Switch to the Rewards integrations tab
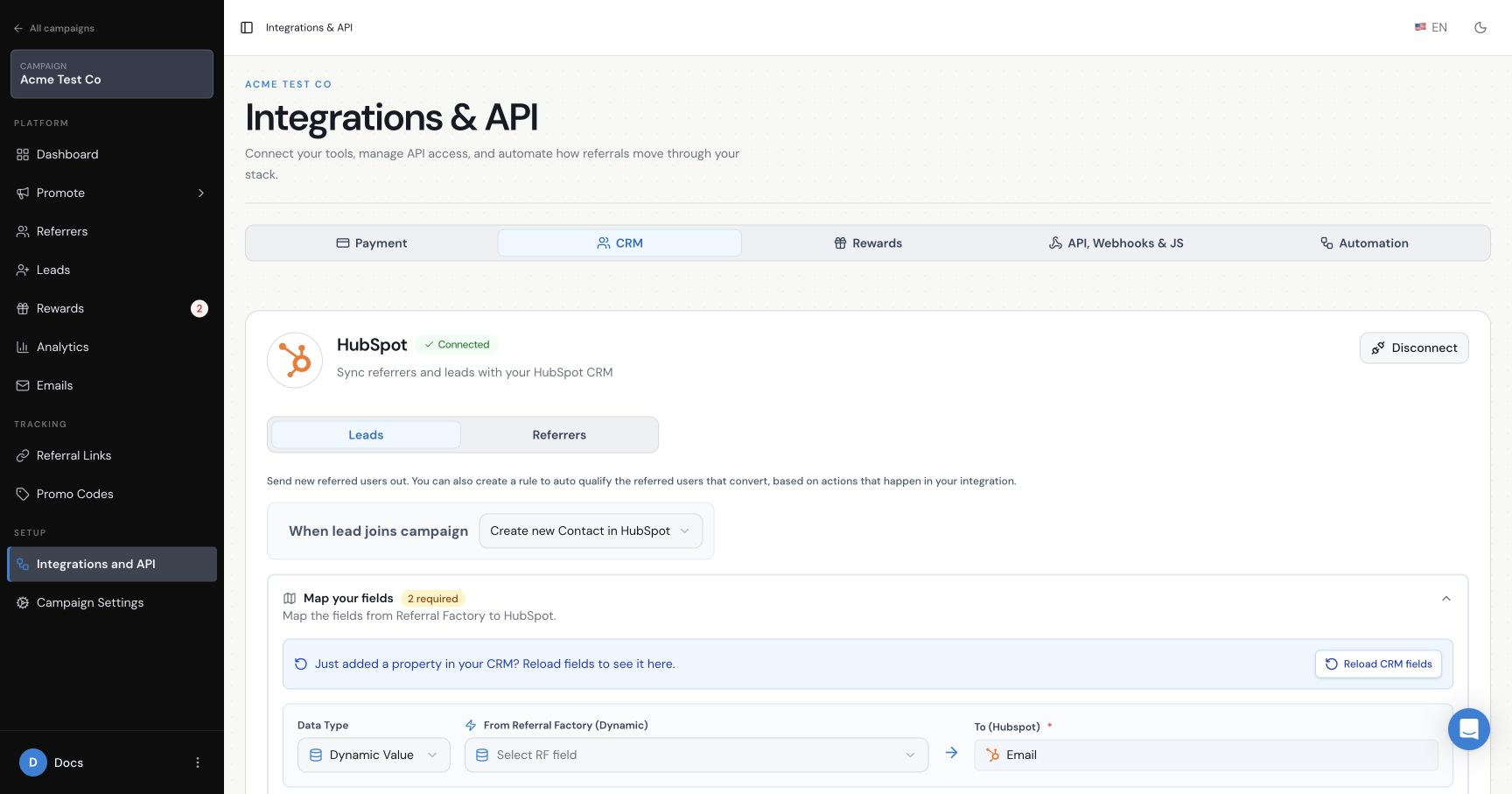The image size is (1512, 794). point(868,243)
